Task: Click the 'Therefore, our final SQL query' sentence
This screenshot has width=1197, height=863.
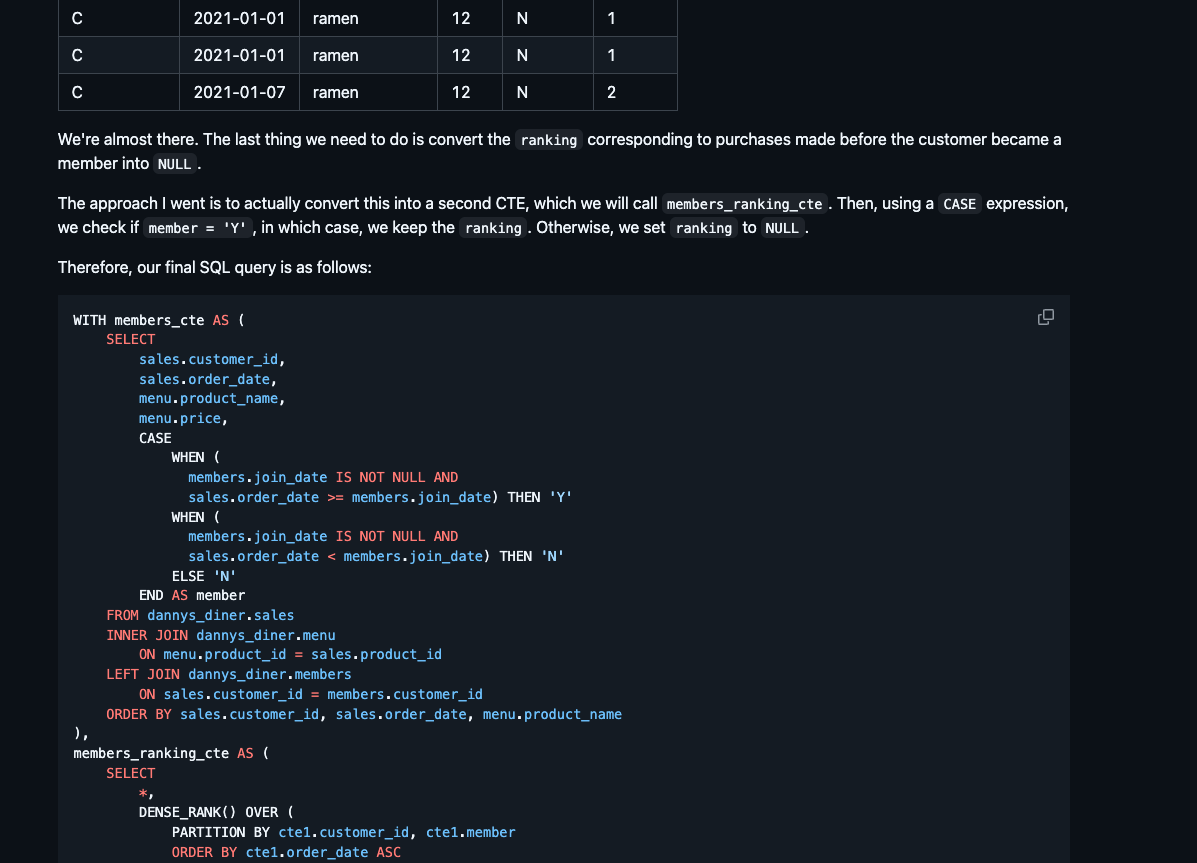Action: tap(215, 268)
